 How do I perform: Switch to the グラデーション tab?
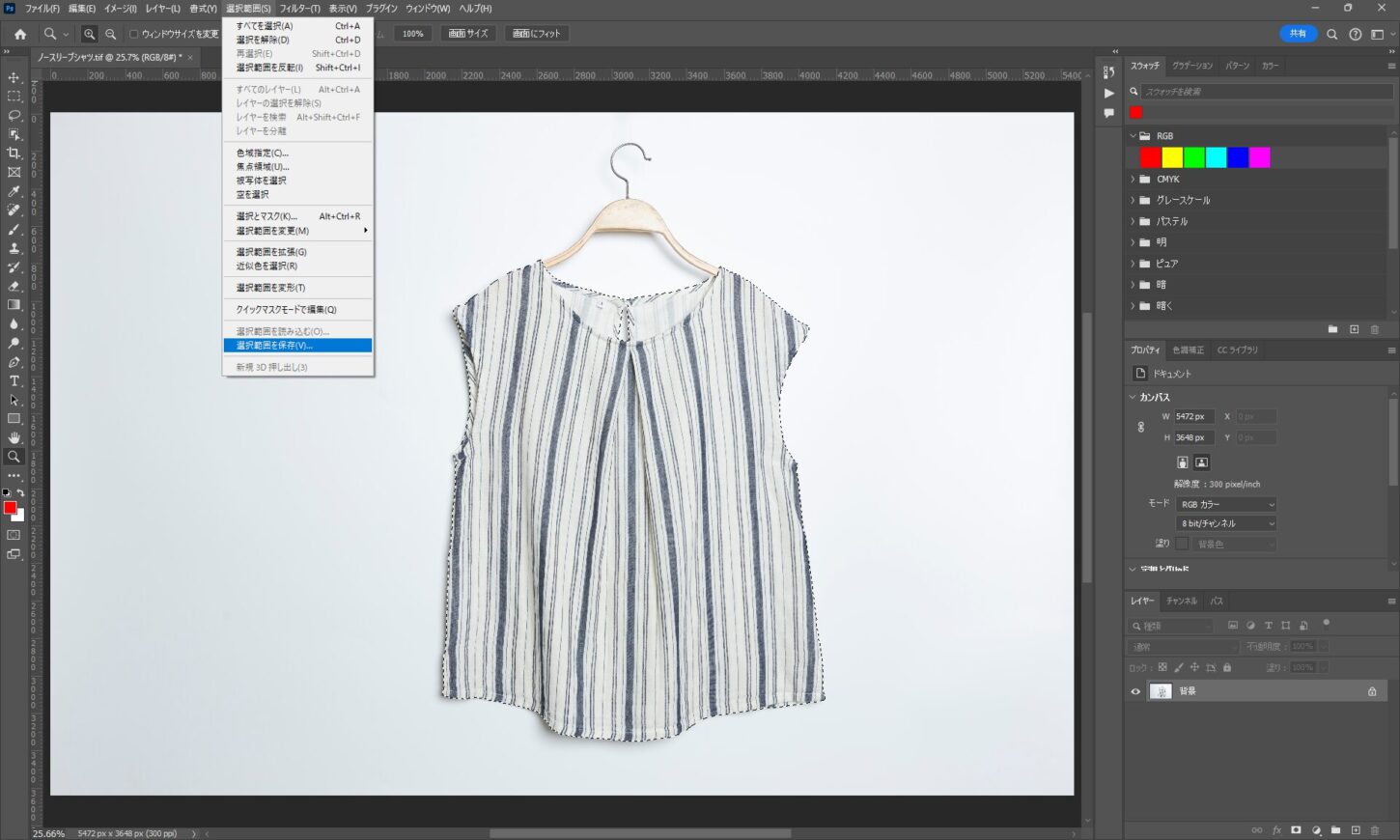pyautogui.click(x=1192, y=66)
